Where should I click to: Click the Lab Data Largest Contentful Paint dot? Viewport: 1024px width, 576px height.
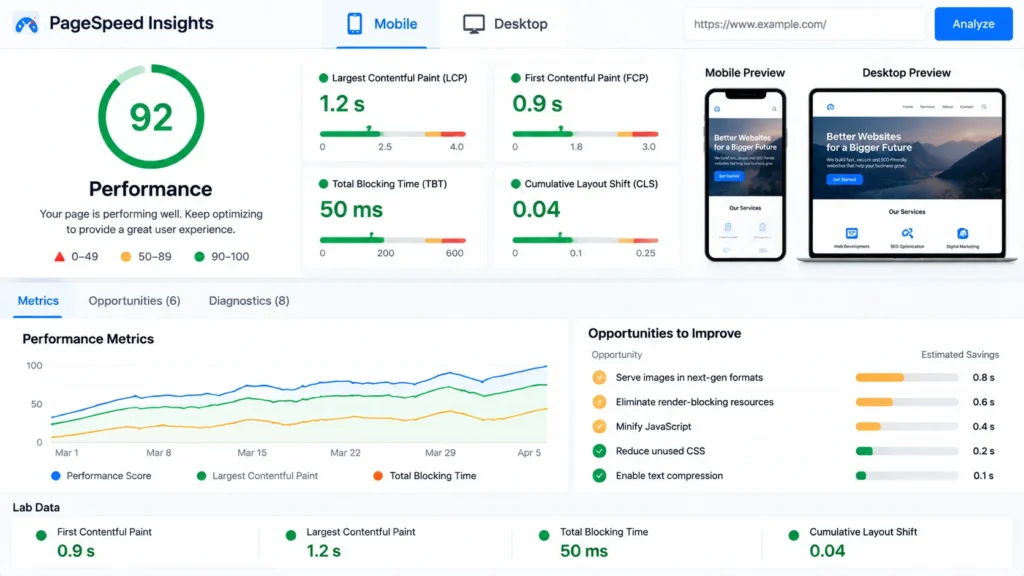point(291,536)
